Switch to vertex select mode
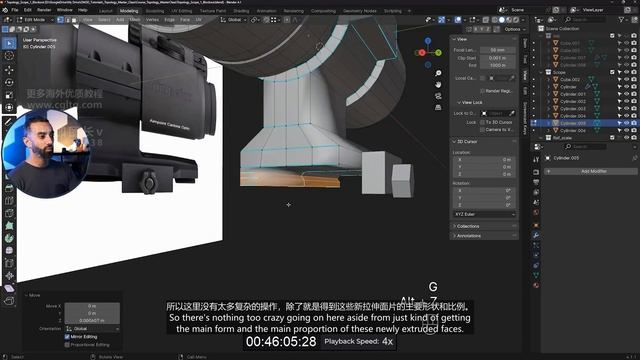 tap(60, 20)
